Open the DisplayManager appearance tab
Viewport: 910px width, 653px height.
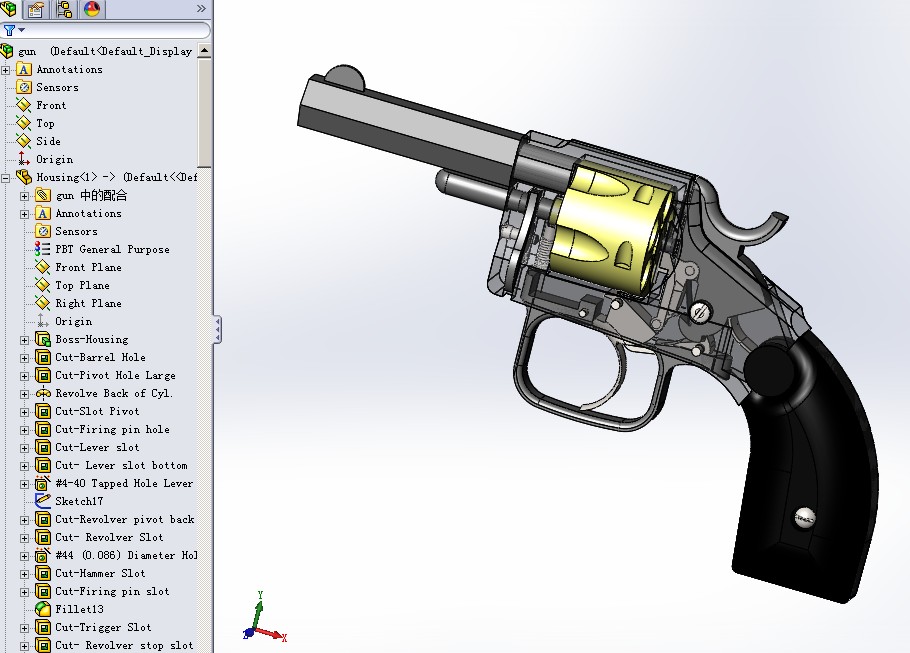[x=92, y=9]
